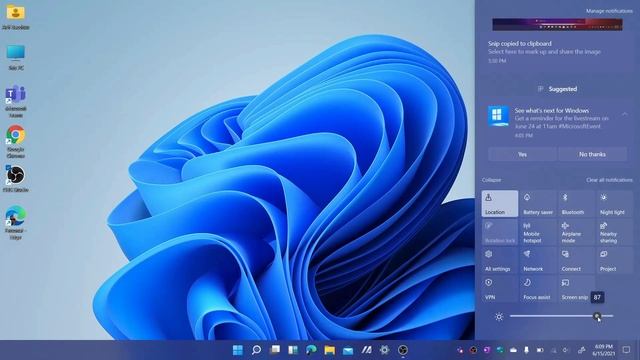Click the notification center icon beside clock
This screenshot has height=360, width=640.
[x=627, y=350]
